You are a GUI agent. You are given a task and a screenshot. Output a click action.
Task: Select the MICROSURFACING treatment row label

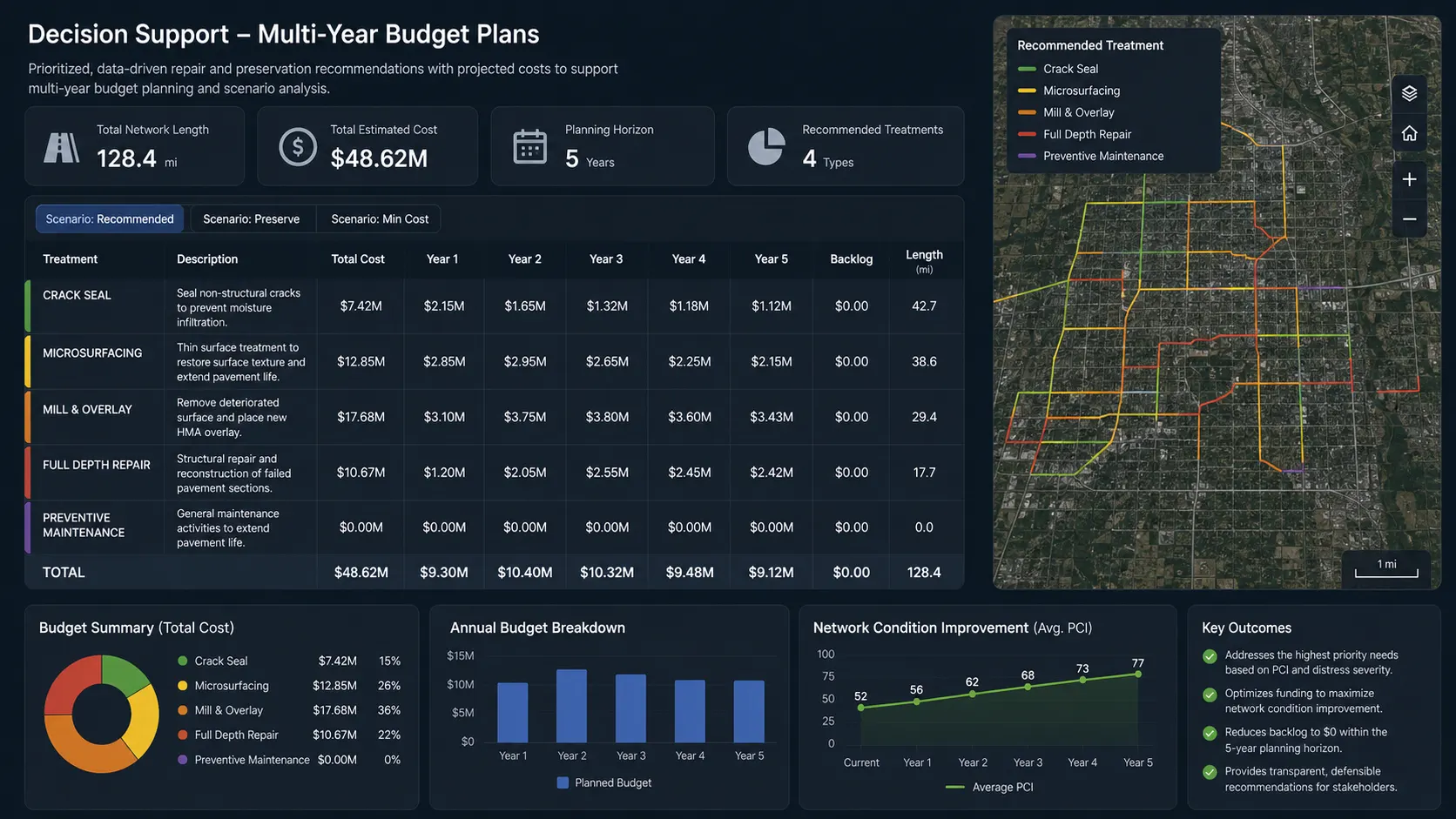pos(92,352)
